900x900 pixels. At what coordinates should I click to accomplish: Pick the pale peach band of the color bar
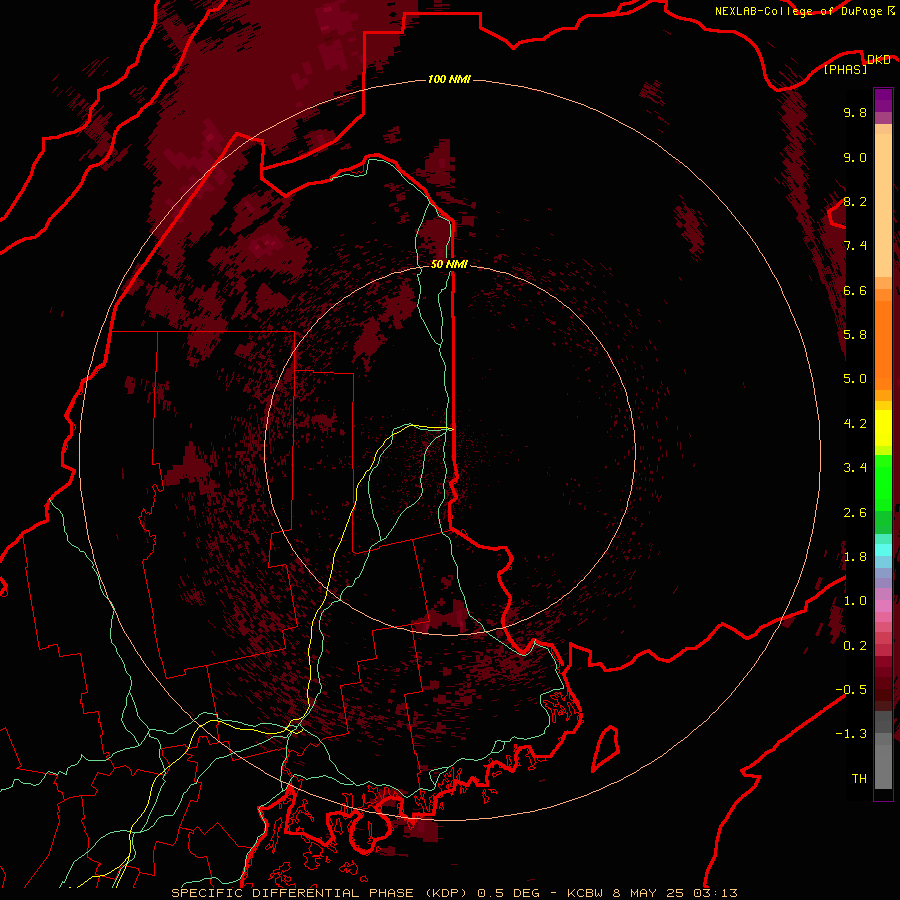[883, 206]
